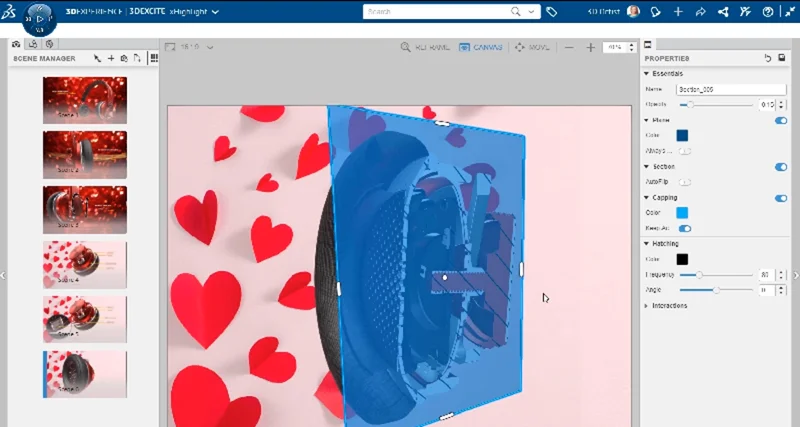Add a new scene with Scene Manager plus icon
The width and height of the screenshot is (800, 427).
point(111,59)
